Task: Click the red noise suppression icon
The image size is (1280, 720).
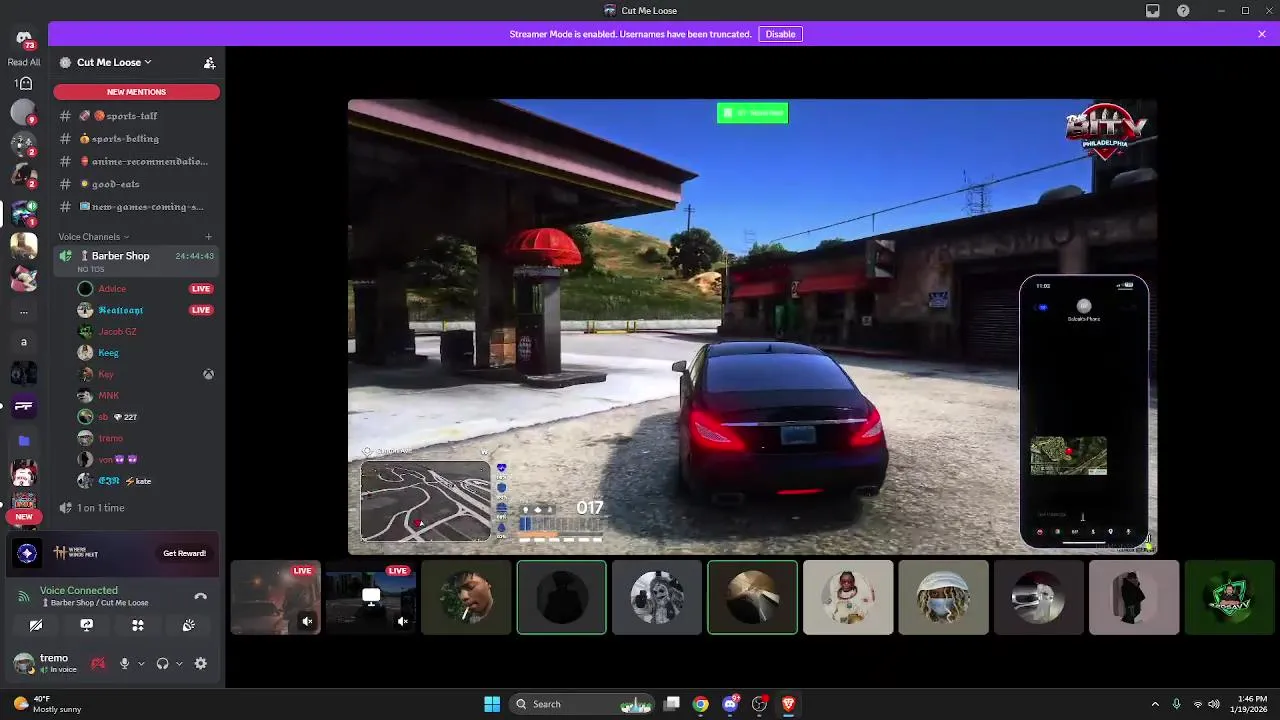Action: (x=98, y=663)
